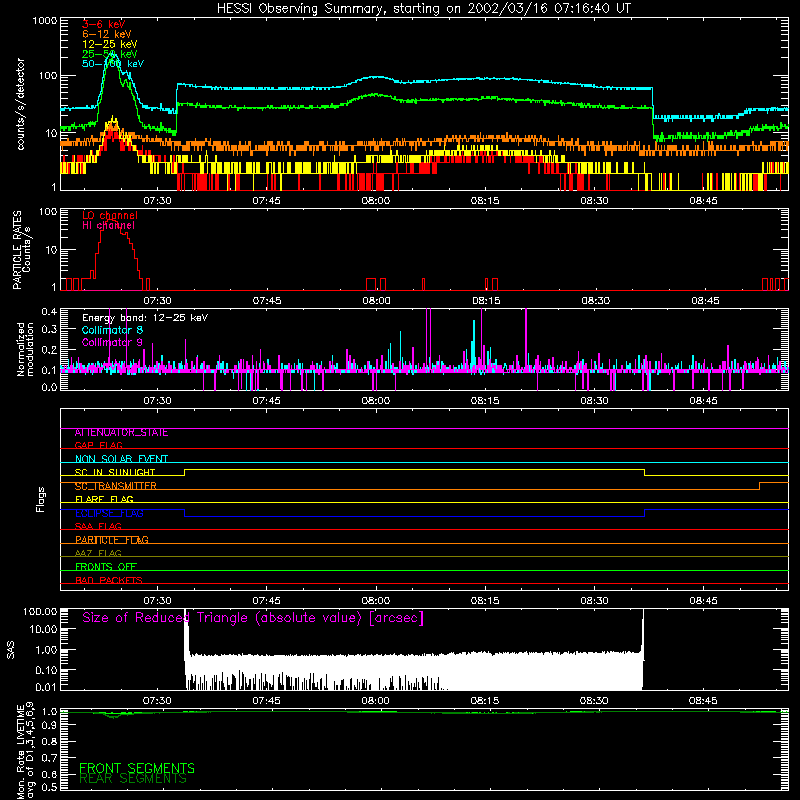
Task: Click the green FRONTS_OFF label
Action: click(106, 567)
